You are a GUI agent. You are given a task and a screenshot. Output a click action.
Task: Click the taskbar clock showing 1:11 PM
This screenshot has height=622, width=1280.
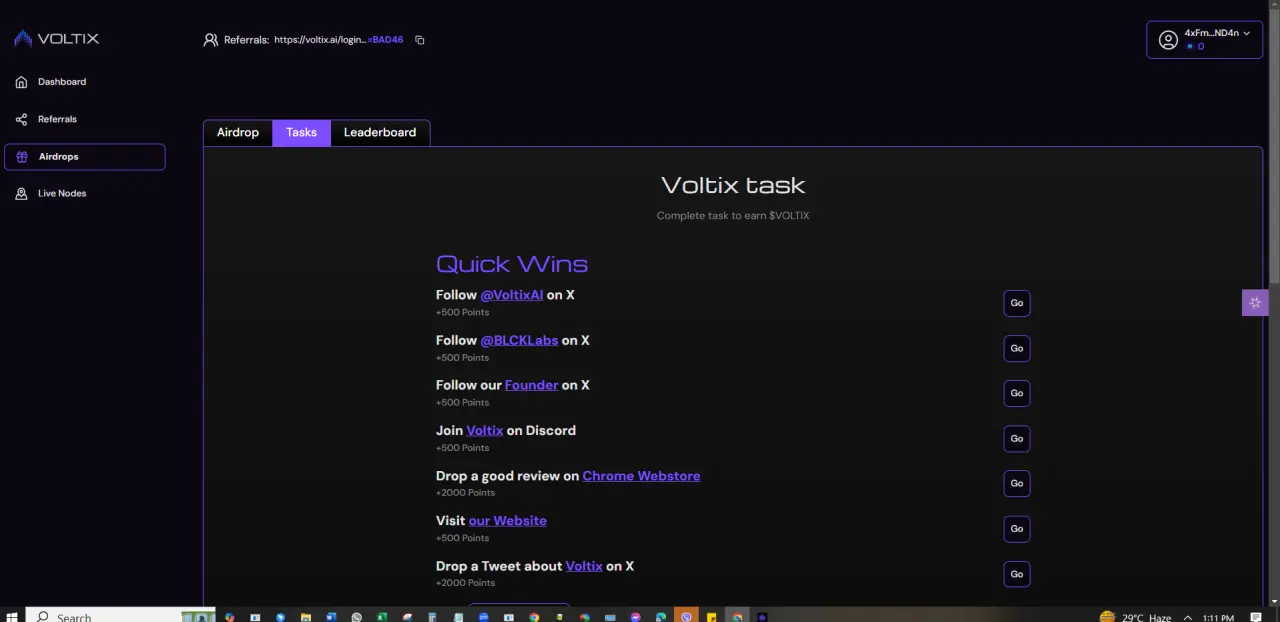pos(1218,617)
